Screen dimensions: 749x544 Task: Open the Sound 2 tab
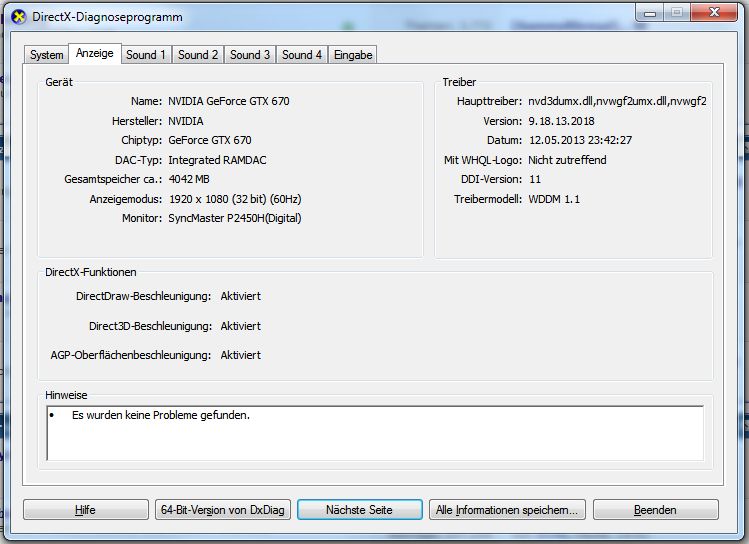click(x=198, y=55)
